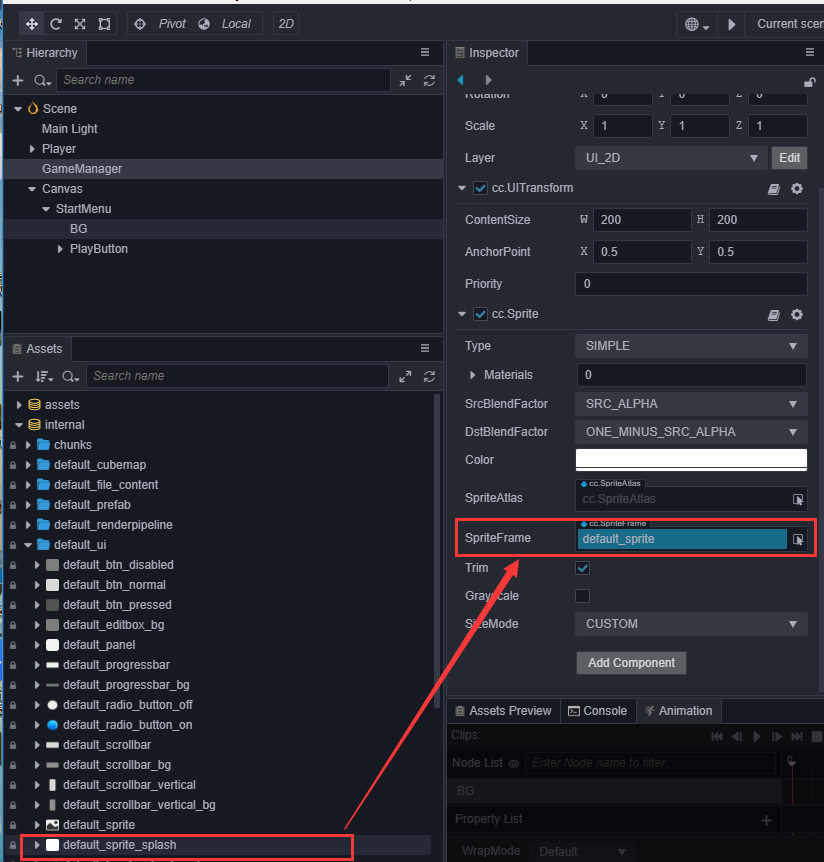This screenshot has height=862, width=824.
Task: Select default_btn_normal asset
Action: click(114, 585)
